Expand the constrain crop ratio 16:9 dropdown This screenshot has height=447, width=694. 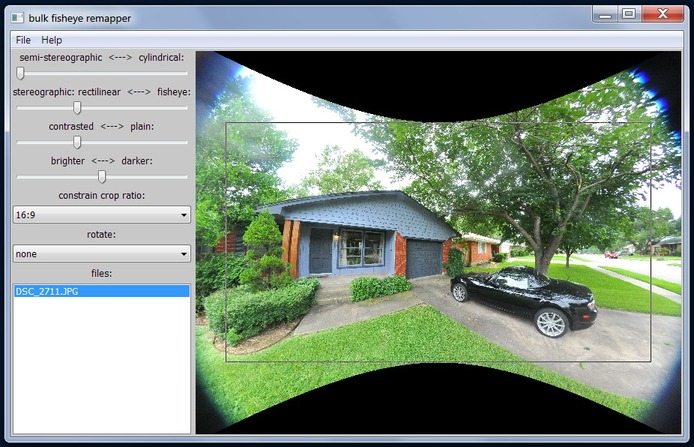(x=101, y=214)
